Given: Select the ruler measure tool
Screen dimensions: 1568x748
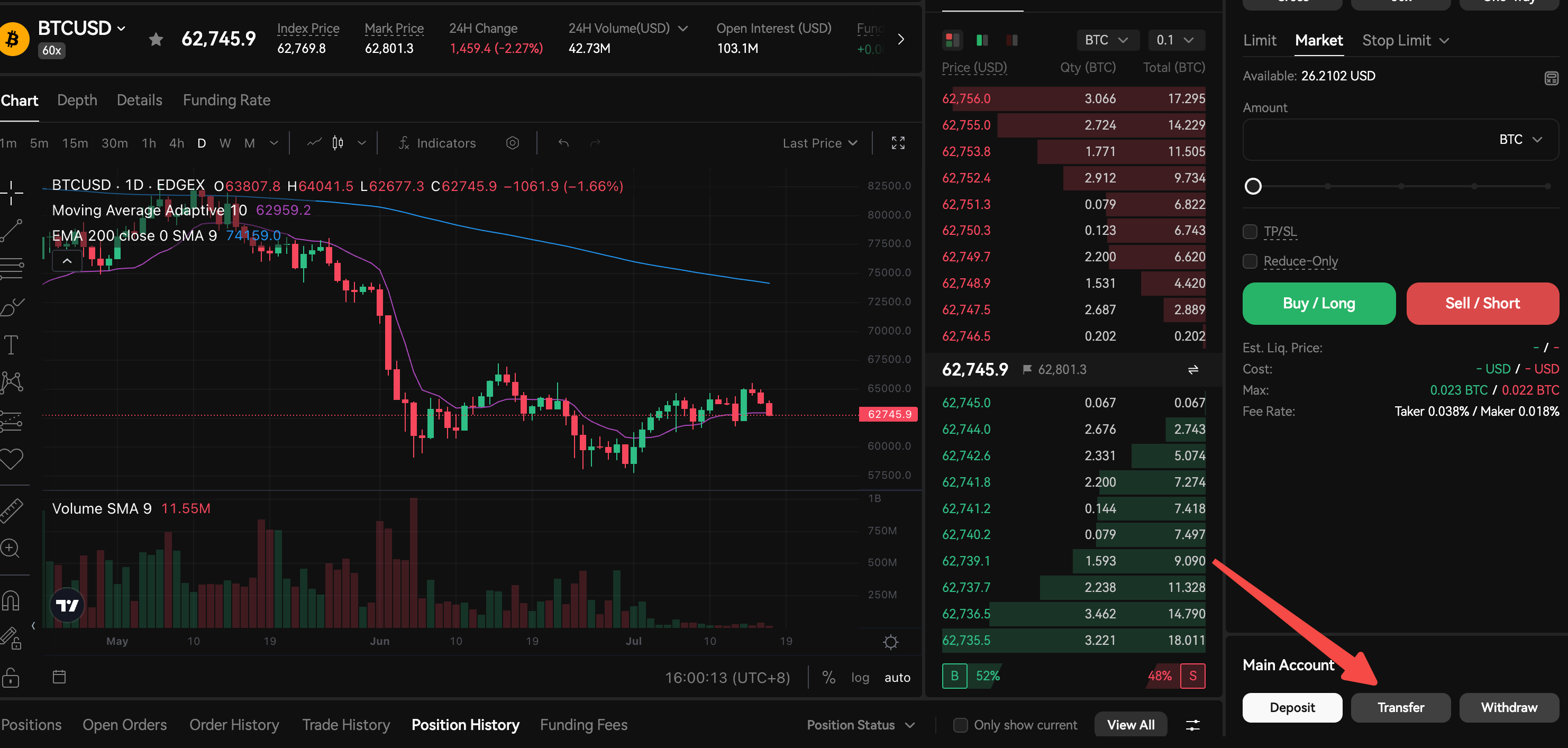Looking at the screenshot, I should point(11,510).
